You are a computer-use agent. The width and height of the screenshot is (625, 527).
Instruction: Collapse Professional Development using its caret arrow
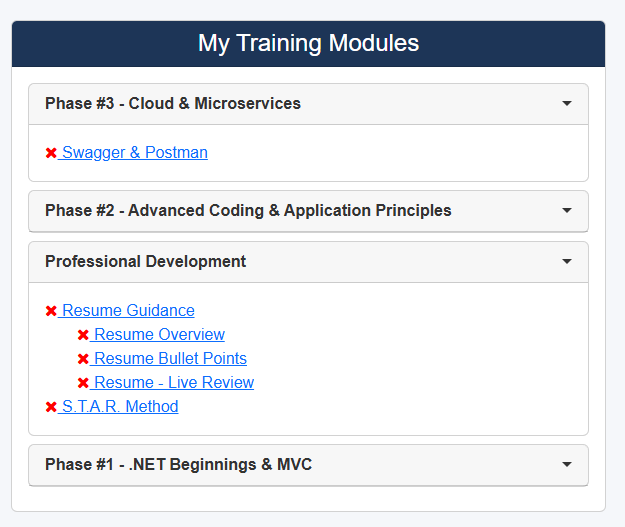coord(567,262)
